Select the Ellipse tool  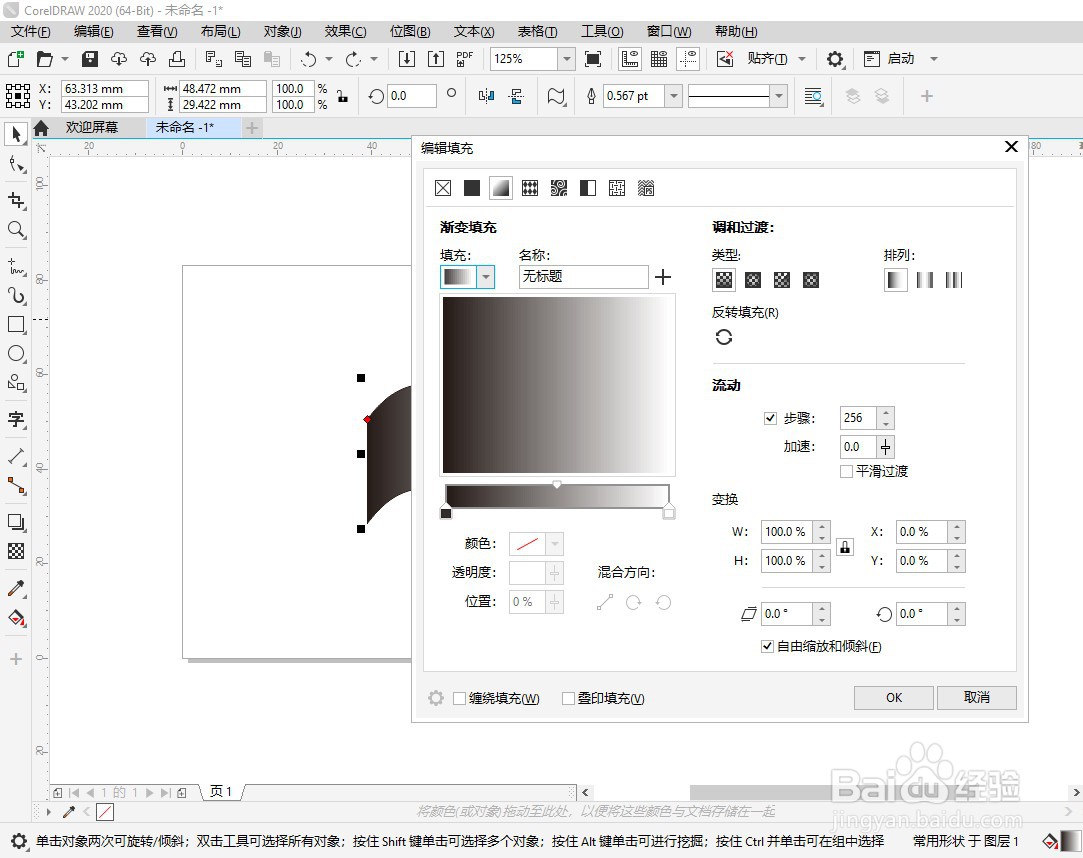pyautogui.click(x=16, y=354)
